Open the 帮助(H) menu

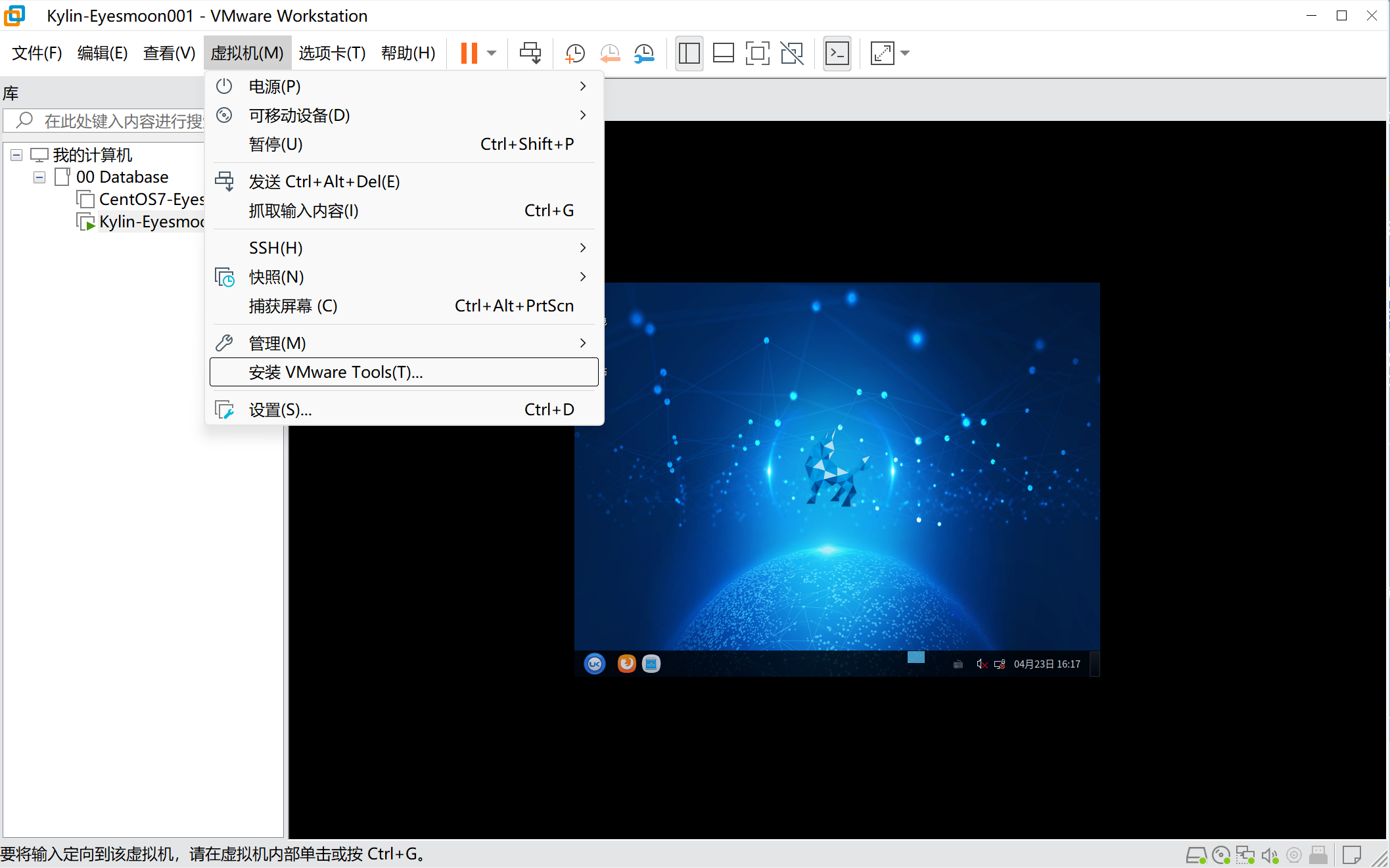tap(408, 53)
